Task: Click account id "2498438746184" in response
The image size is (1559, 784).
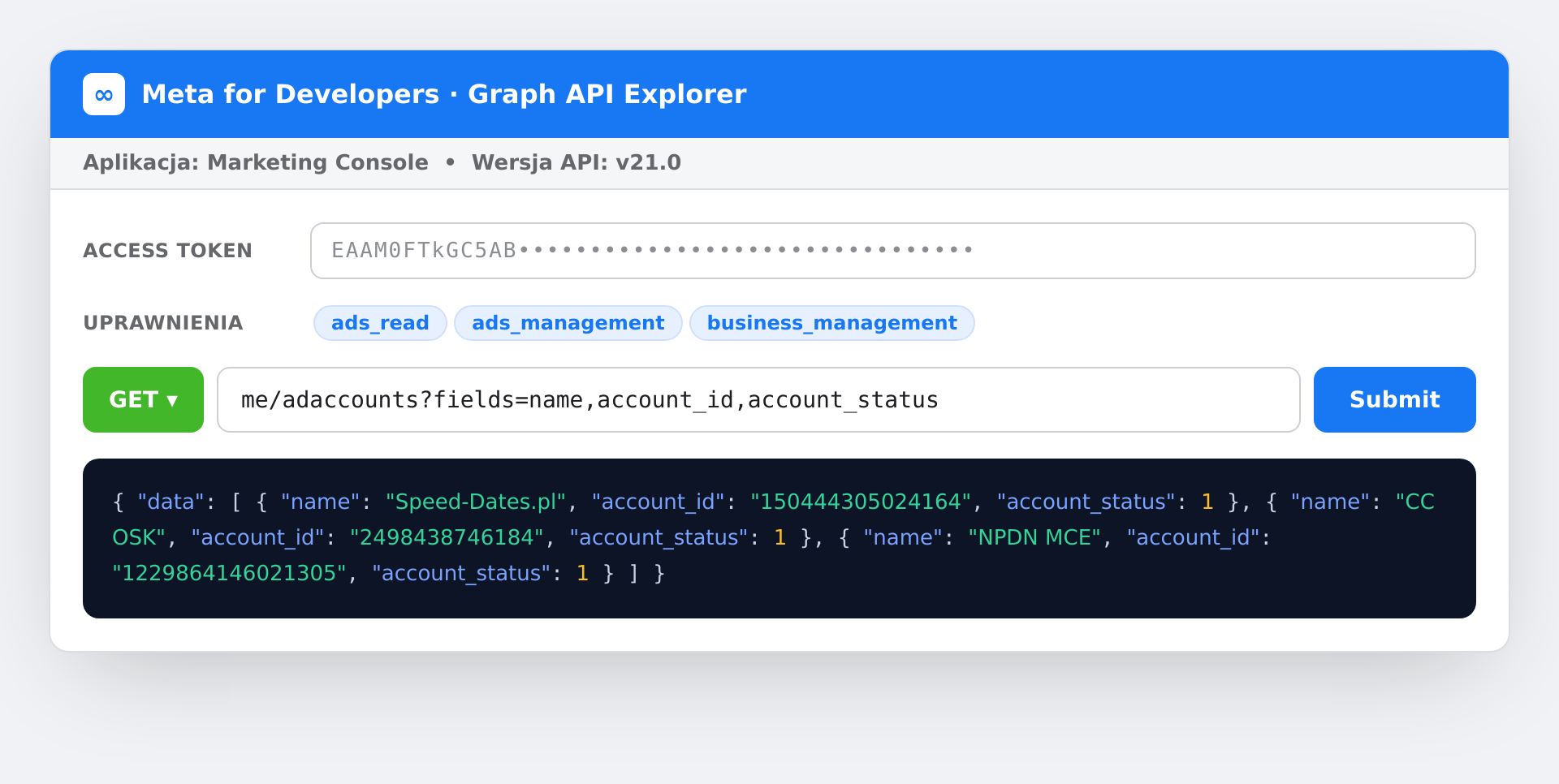Action: click(x=447, y=537)
